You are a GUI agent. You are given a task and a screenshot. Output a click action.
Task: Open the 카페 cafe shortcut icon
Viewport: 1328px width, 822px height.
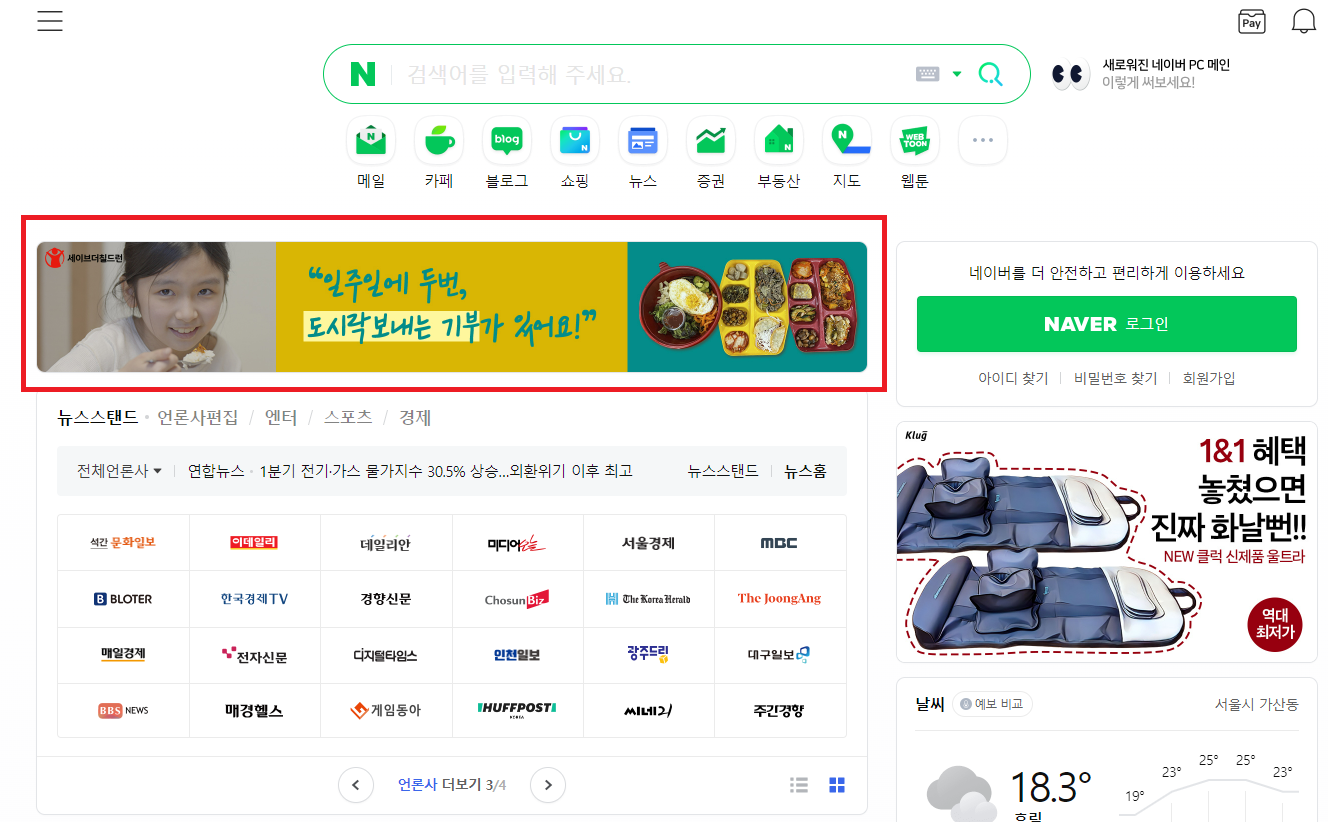click(x=439, y=141)
